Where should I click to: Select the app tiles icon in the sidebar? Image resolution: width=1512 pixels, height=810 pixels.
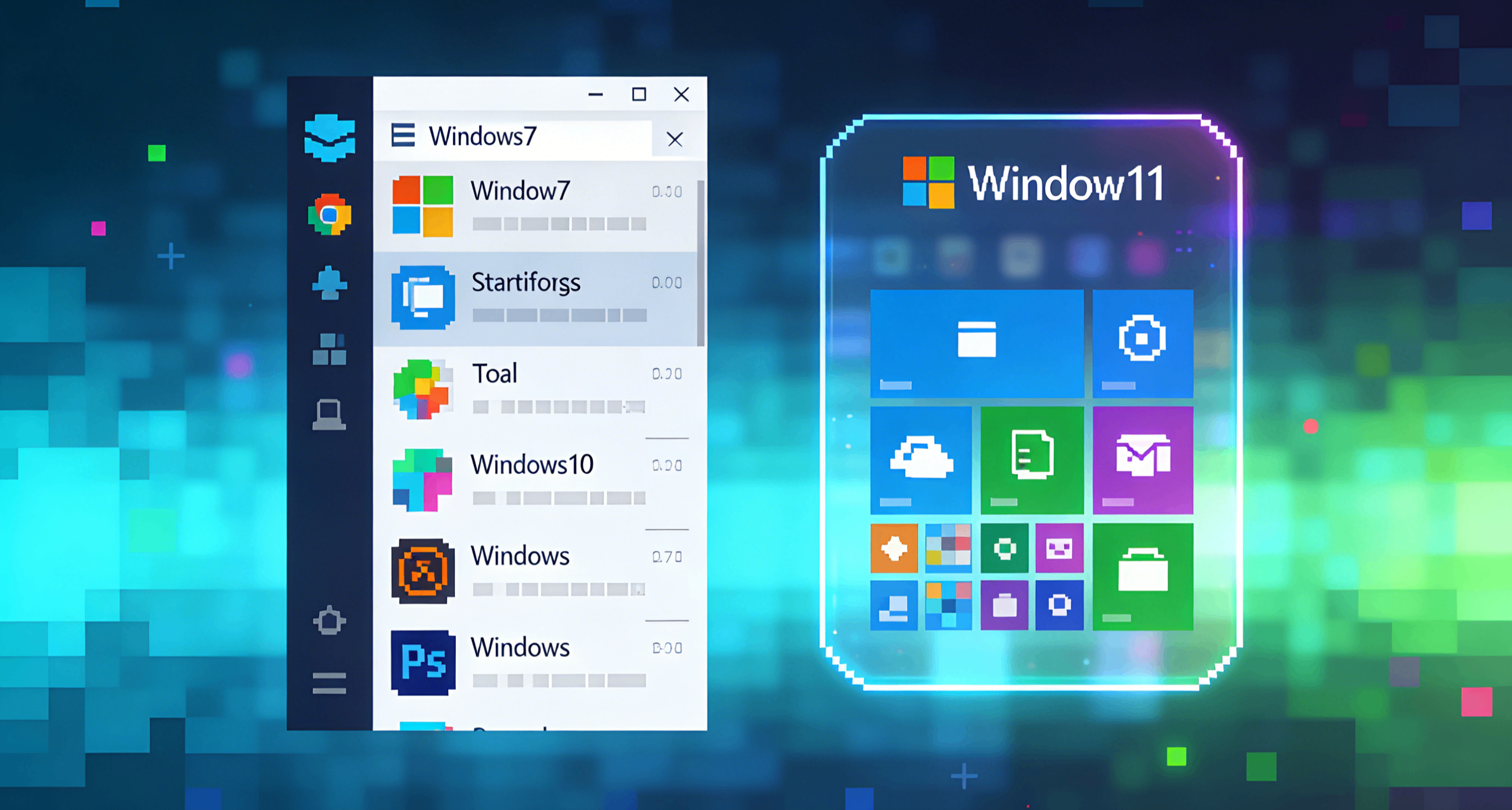tap(330, 348)
